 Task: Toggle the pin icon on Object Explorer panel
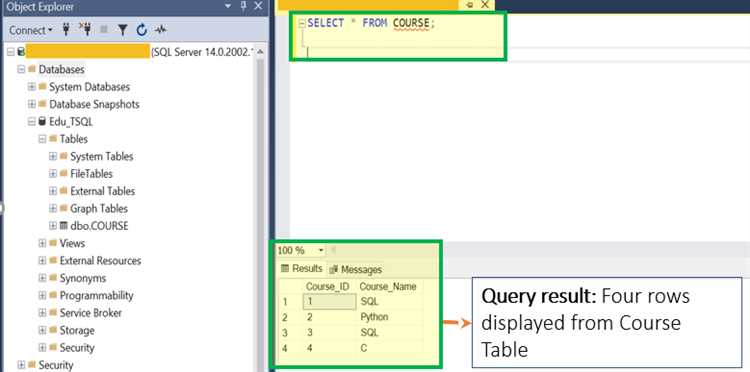coord(243,6)
